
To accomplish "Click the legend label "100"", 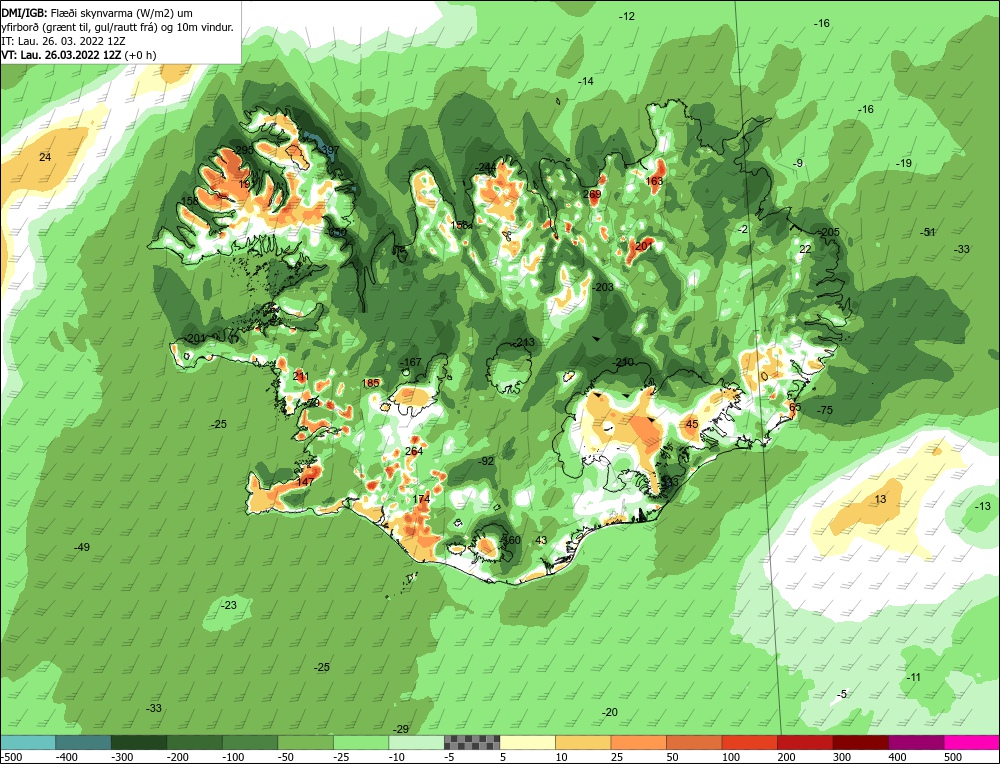I will coord(731,757).
